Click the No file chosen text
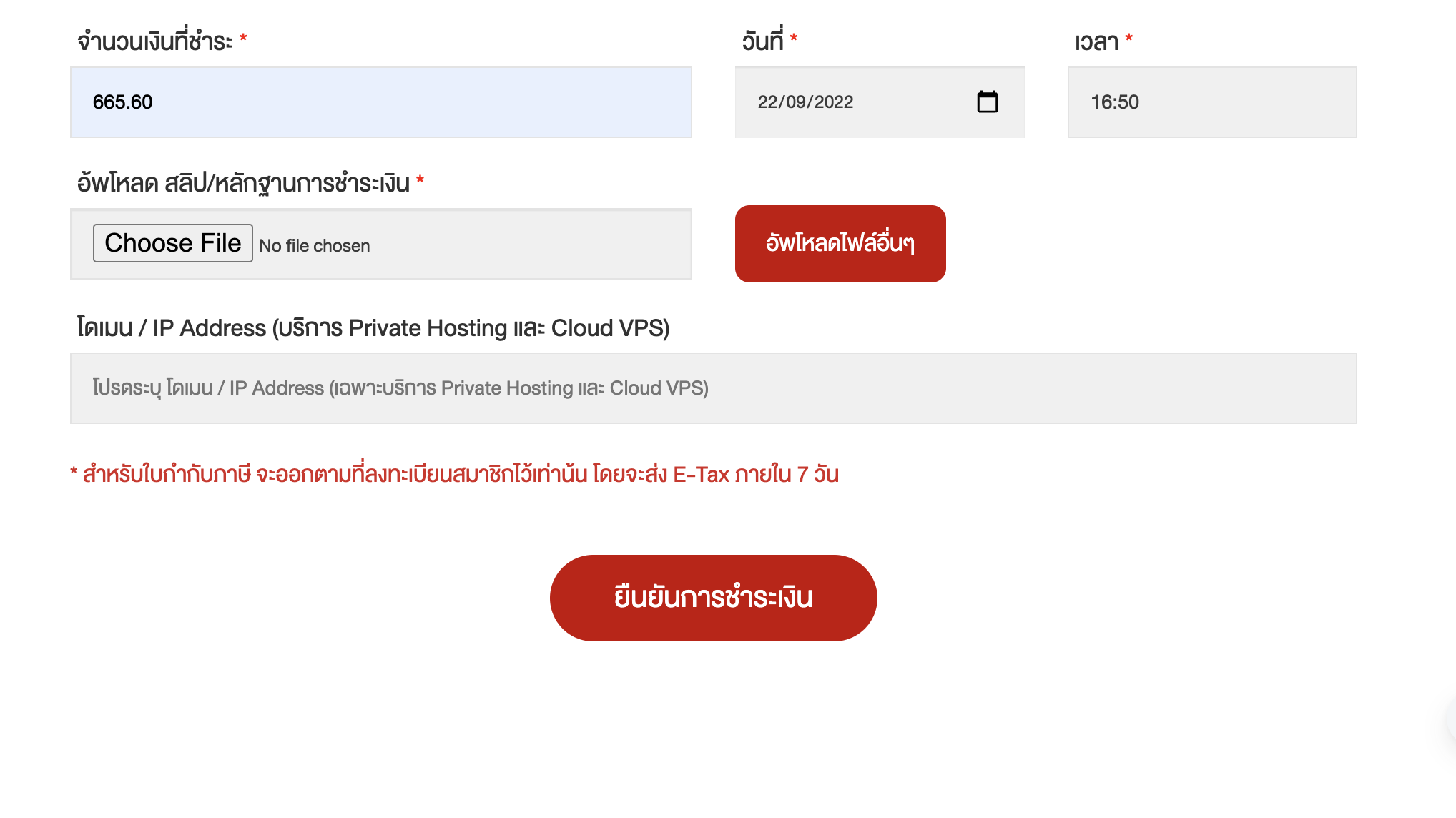 pos(315,246)
